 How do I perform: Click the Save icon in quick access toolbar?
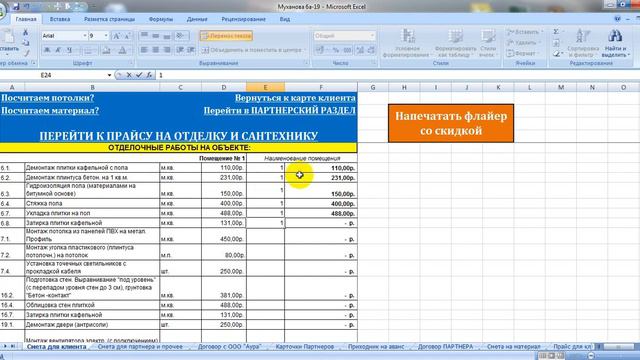pyautogui.click(x=16, y=7)
